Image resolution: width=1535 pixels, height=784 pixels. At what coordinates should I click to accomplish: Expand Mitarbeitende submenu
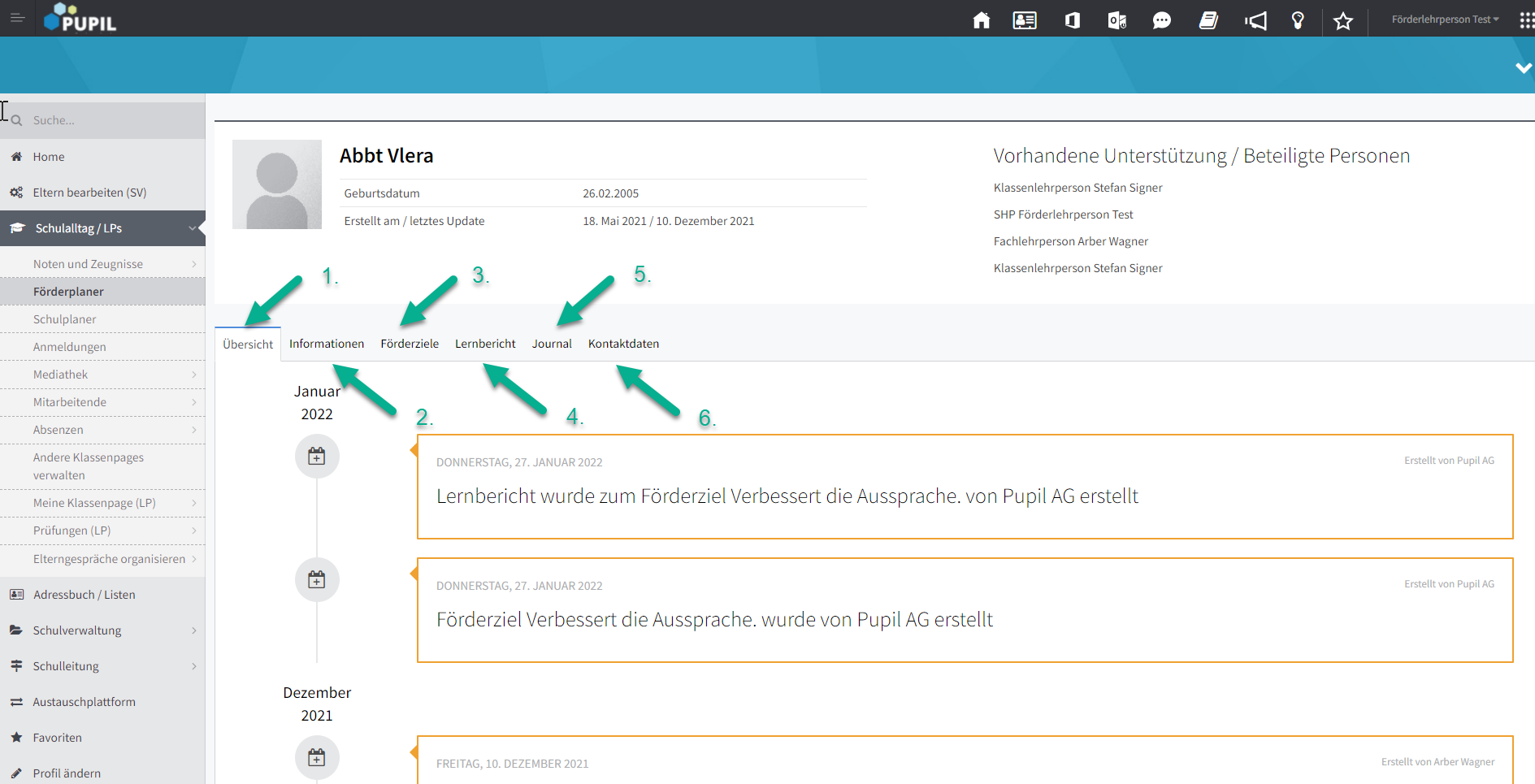click(x=102, y=402)
